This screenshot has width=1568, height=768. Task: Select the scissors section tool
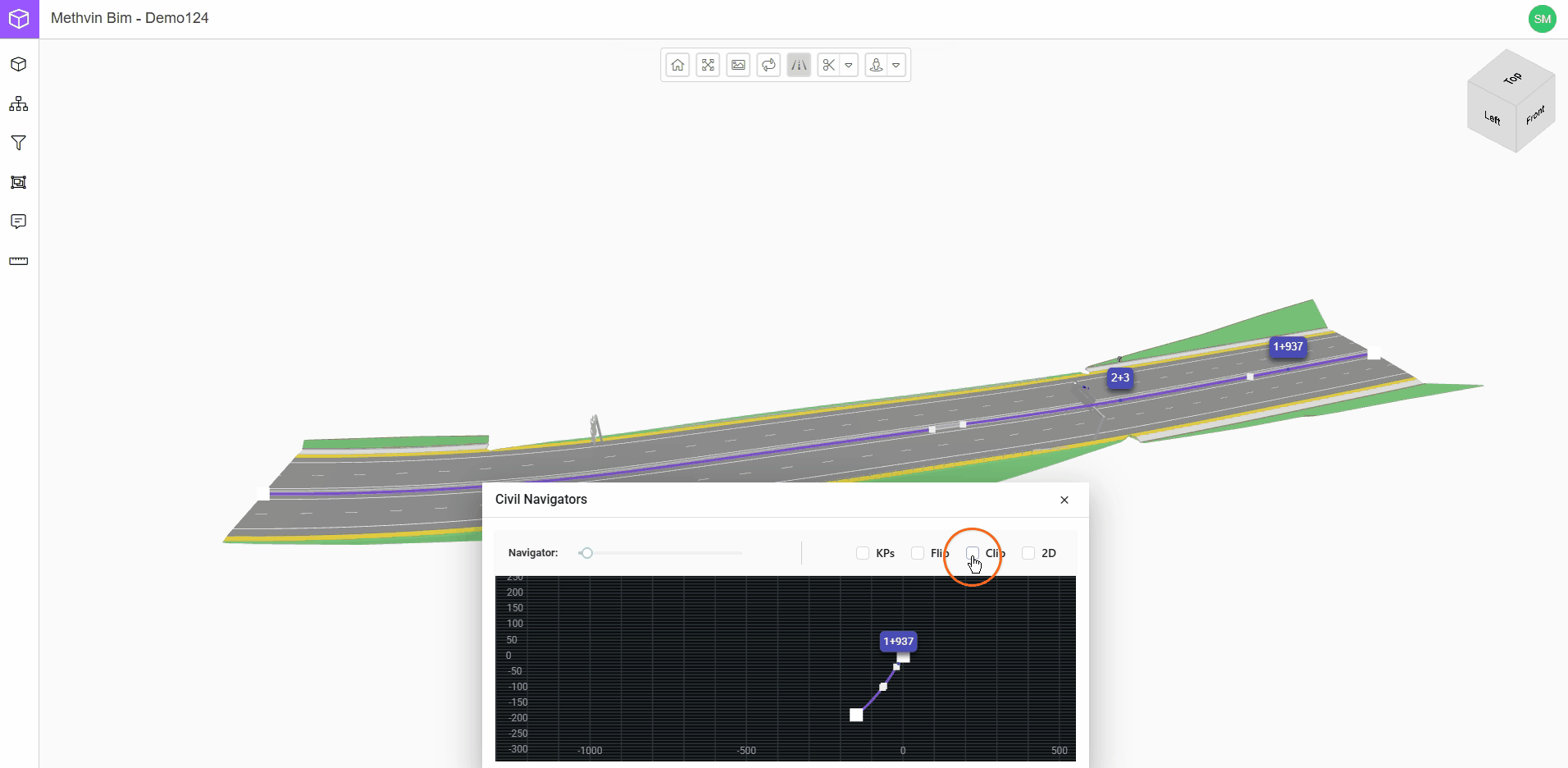click(x=828, y=65)
